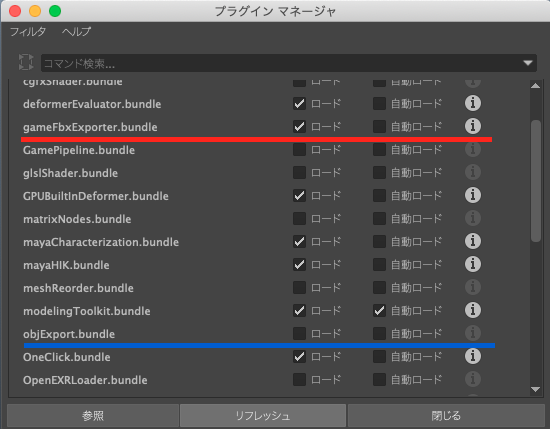Enable auto load for OneClick.bundle

[x=379, y=357]
